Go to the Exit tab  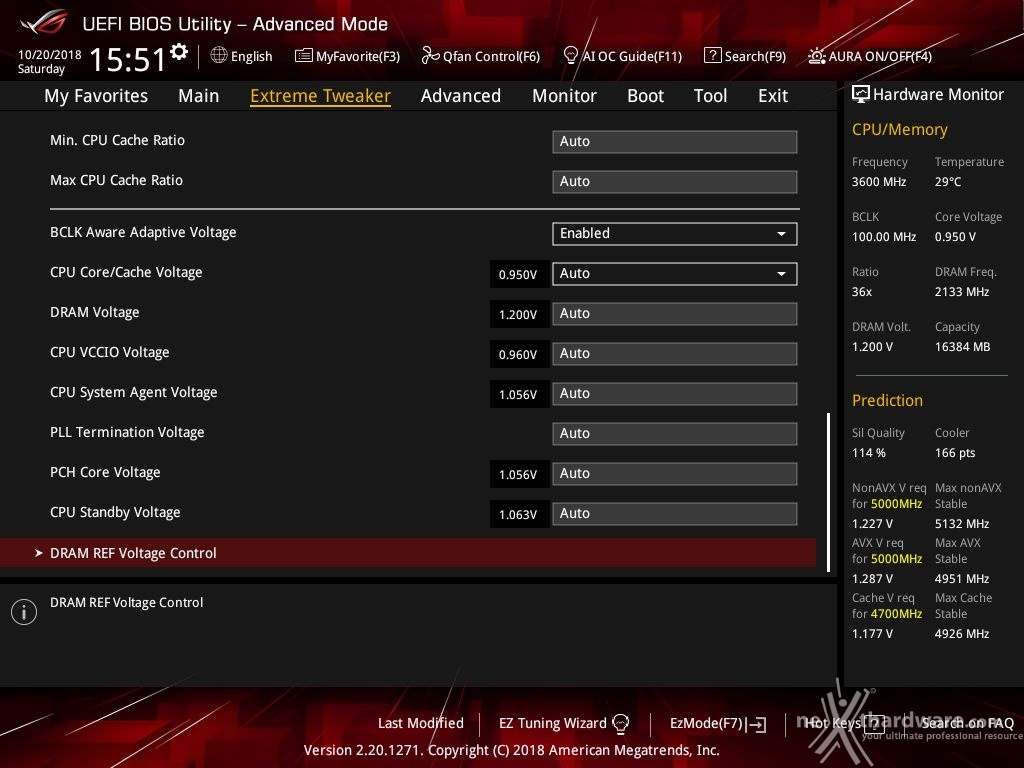773,96
